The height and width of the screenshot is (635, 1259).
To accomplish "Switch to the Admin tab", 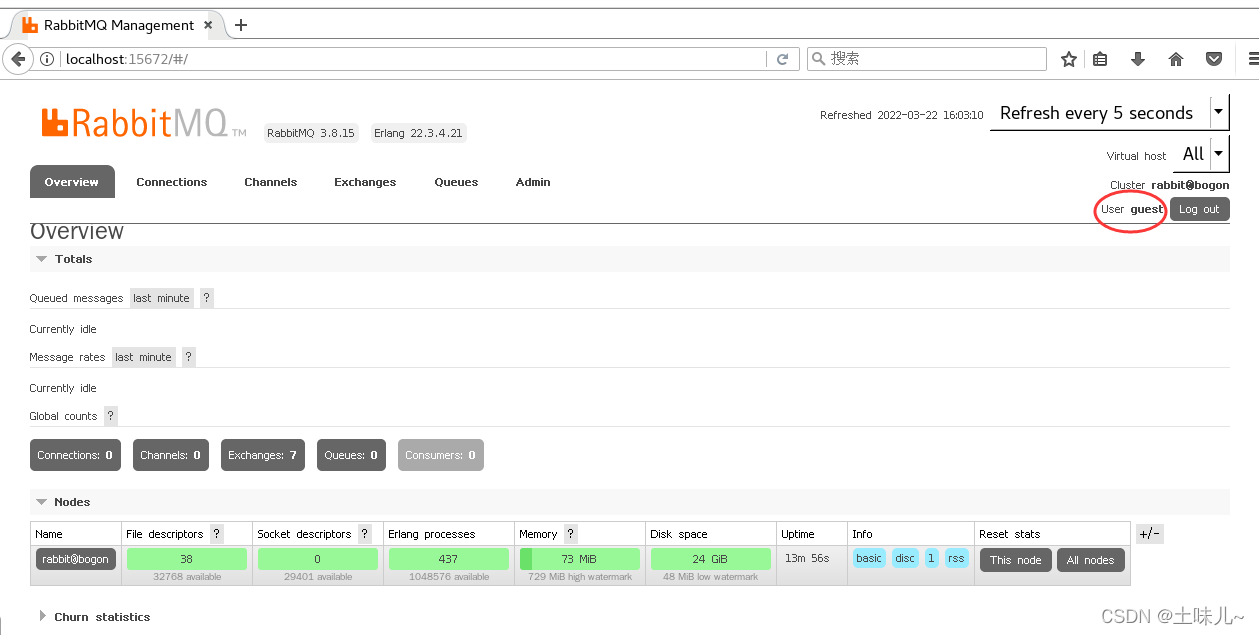I will pyautogui.click(x=533, y=182).
